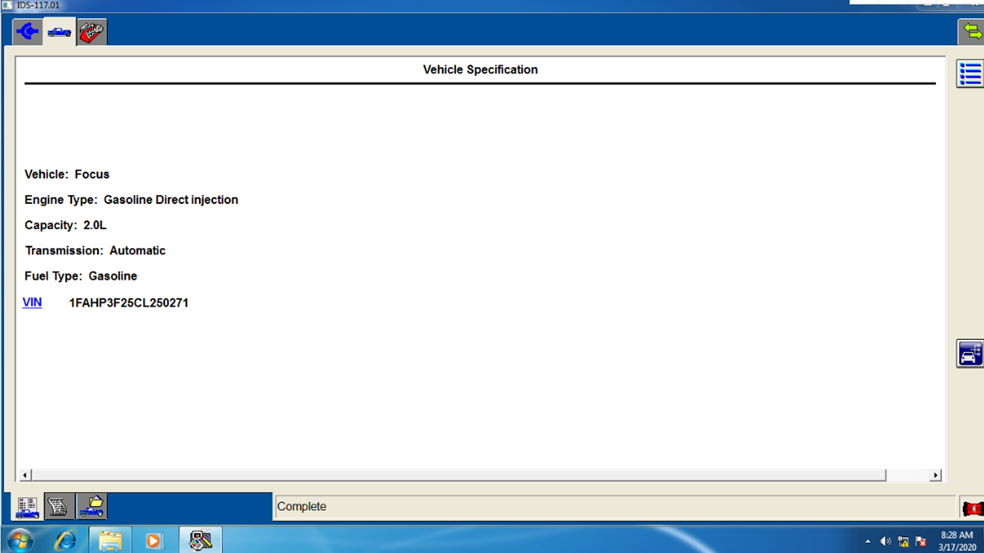Open the red toolbox tab
This screenshot has height=553, width=984.
(x=92, y=32)
